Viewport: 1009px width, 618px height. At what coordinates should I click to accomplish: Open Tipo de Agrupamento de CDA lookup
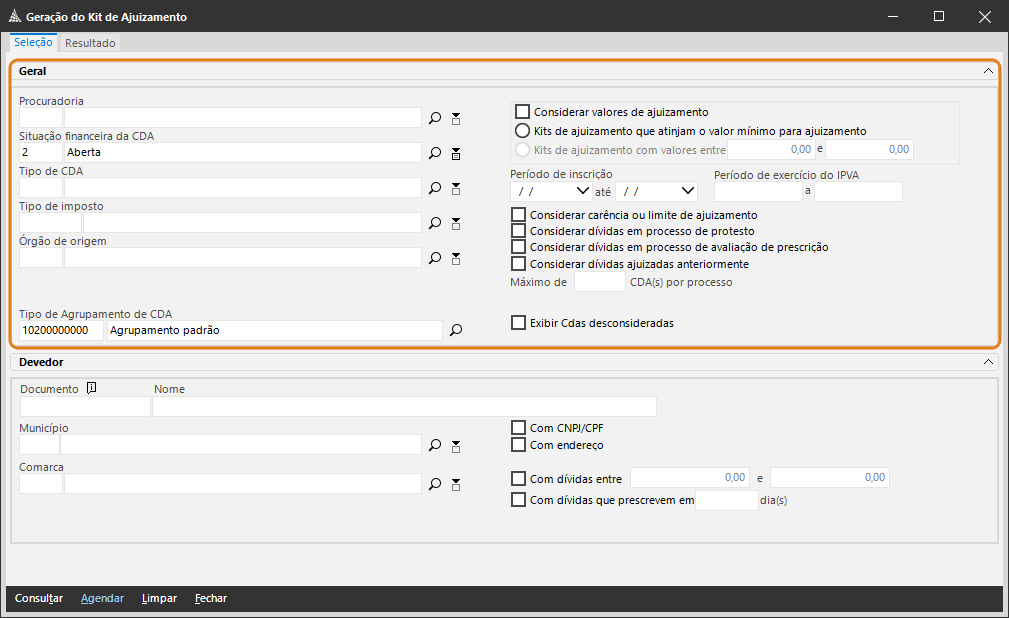point(456,330)
